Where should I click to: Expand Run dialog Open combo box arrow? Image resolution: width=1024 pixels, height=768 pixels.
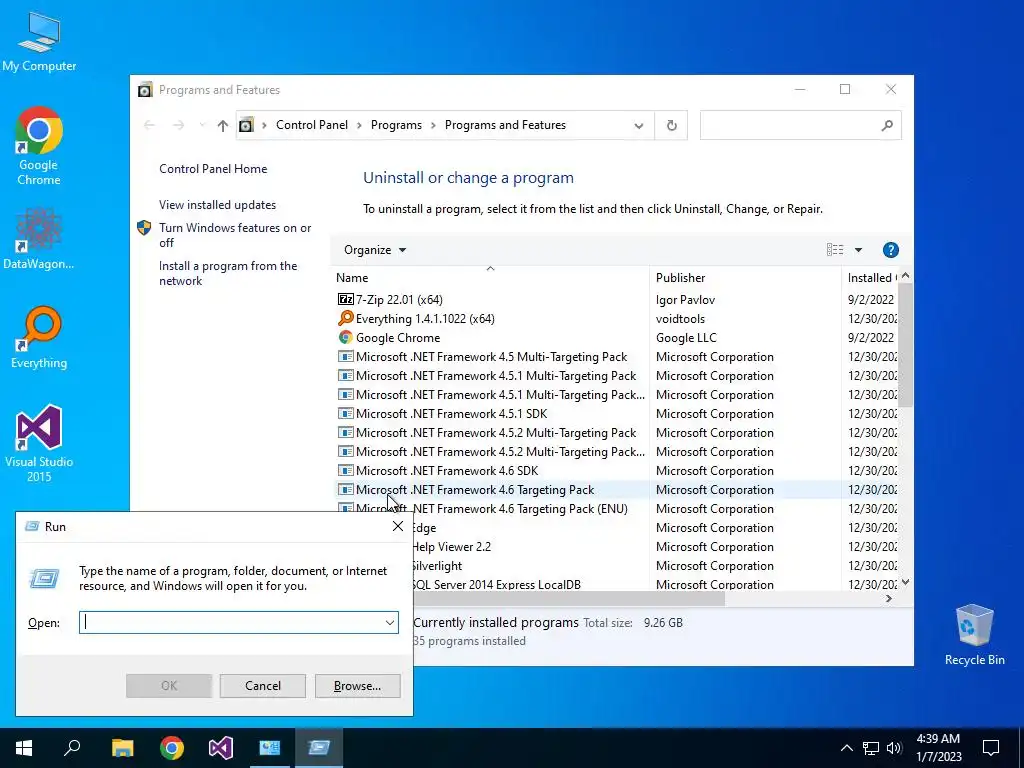pyautogui.click(x=390, y=622)
